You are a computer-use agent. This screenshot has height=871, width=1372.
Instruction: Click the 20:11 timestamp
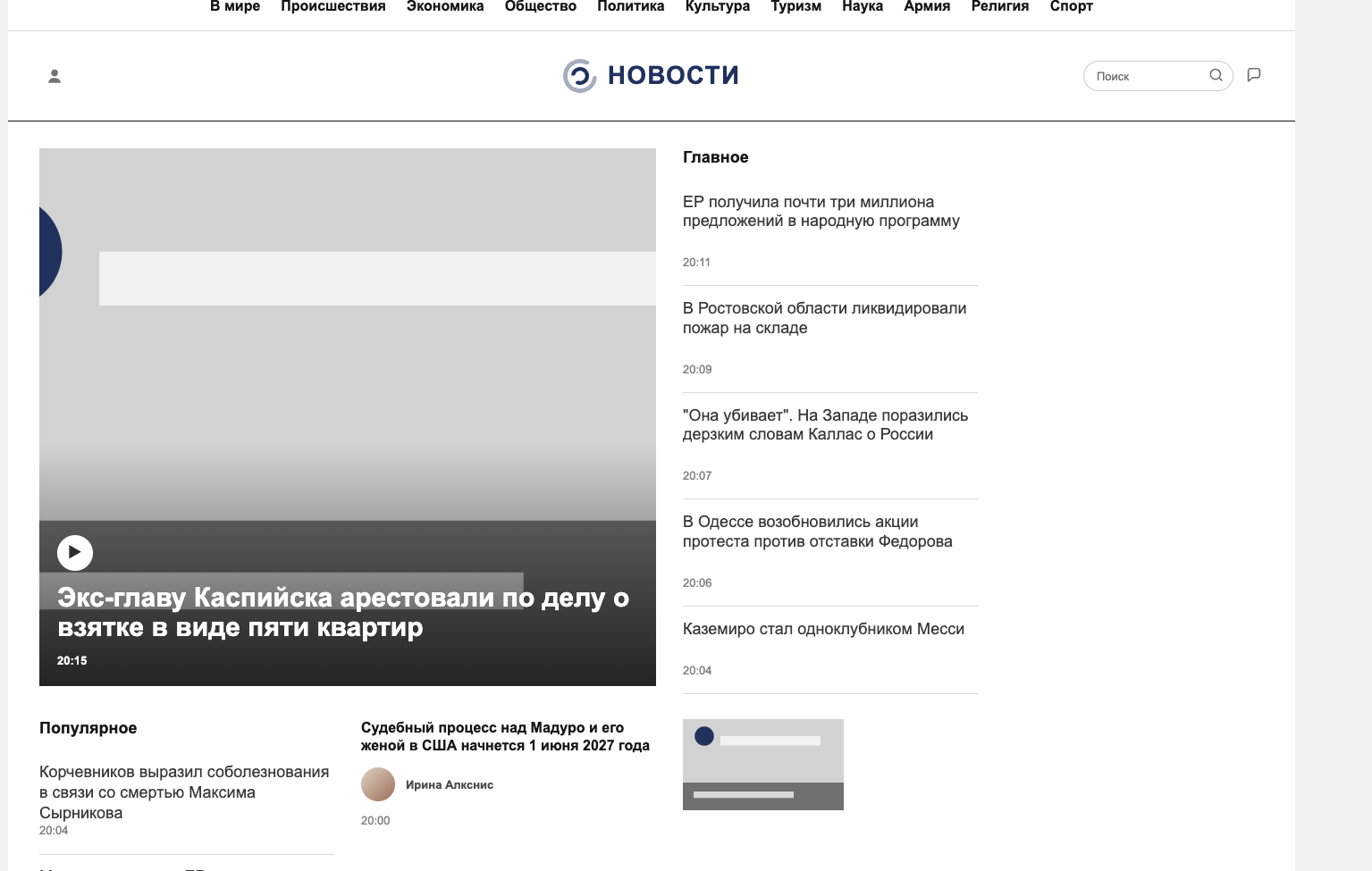696,263
